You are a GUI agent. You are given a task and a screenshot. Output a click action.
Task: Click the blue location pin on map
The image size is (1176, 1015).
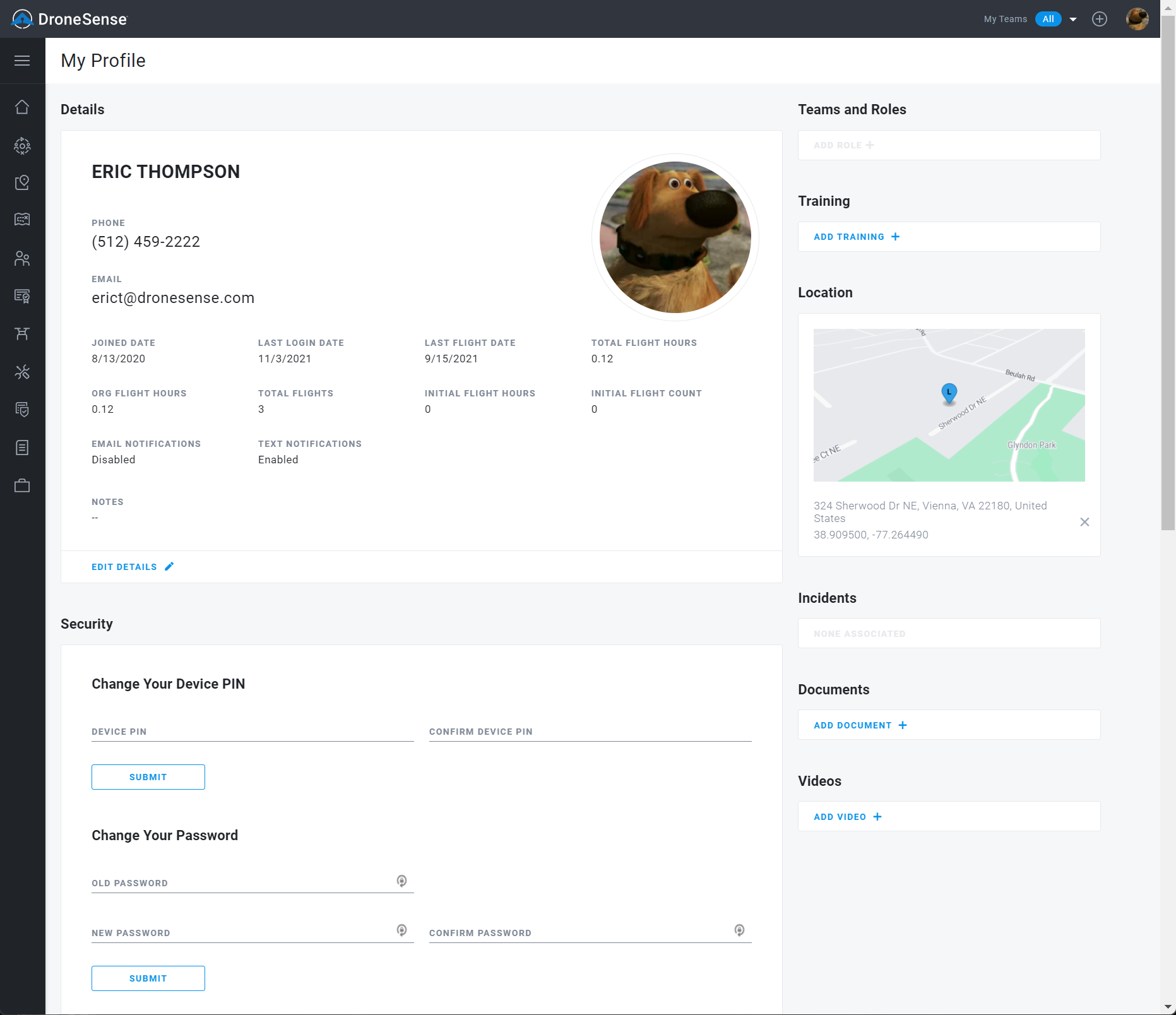949,393
